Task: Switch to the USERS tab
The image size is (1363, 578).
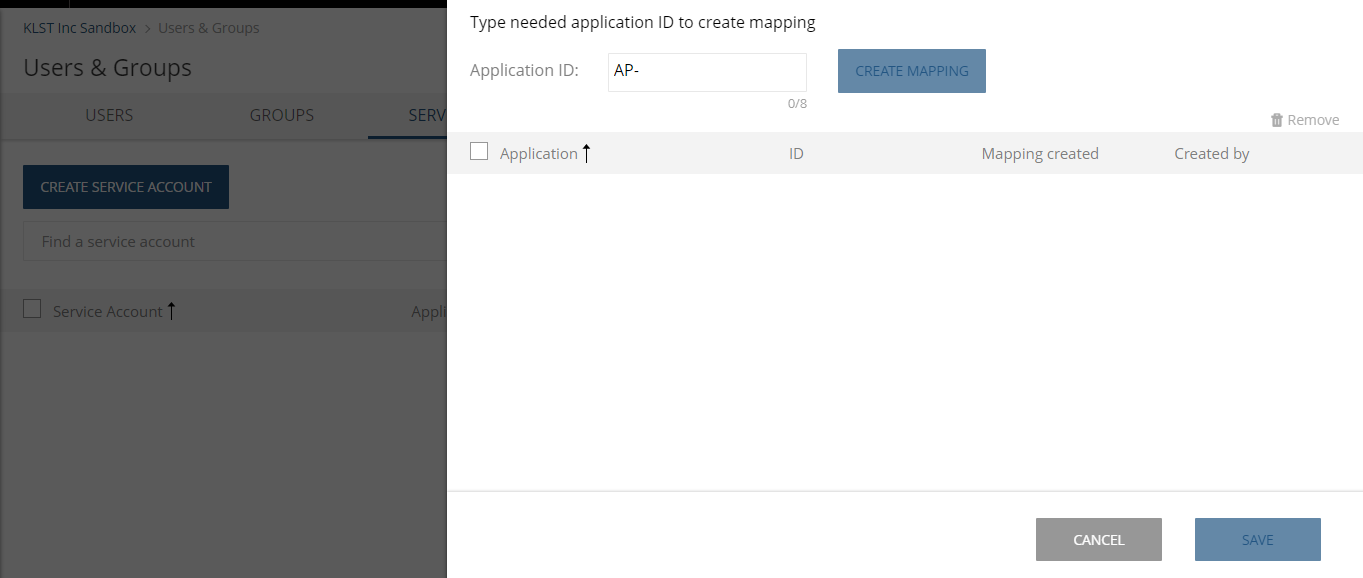Action: [109, 115]
